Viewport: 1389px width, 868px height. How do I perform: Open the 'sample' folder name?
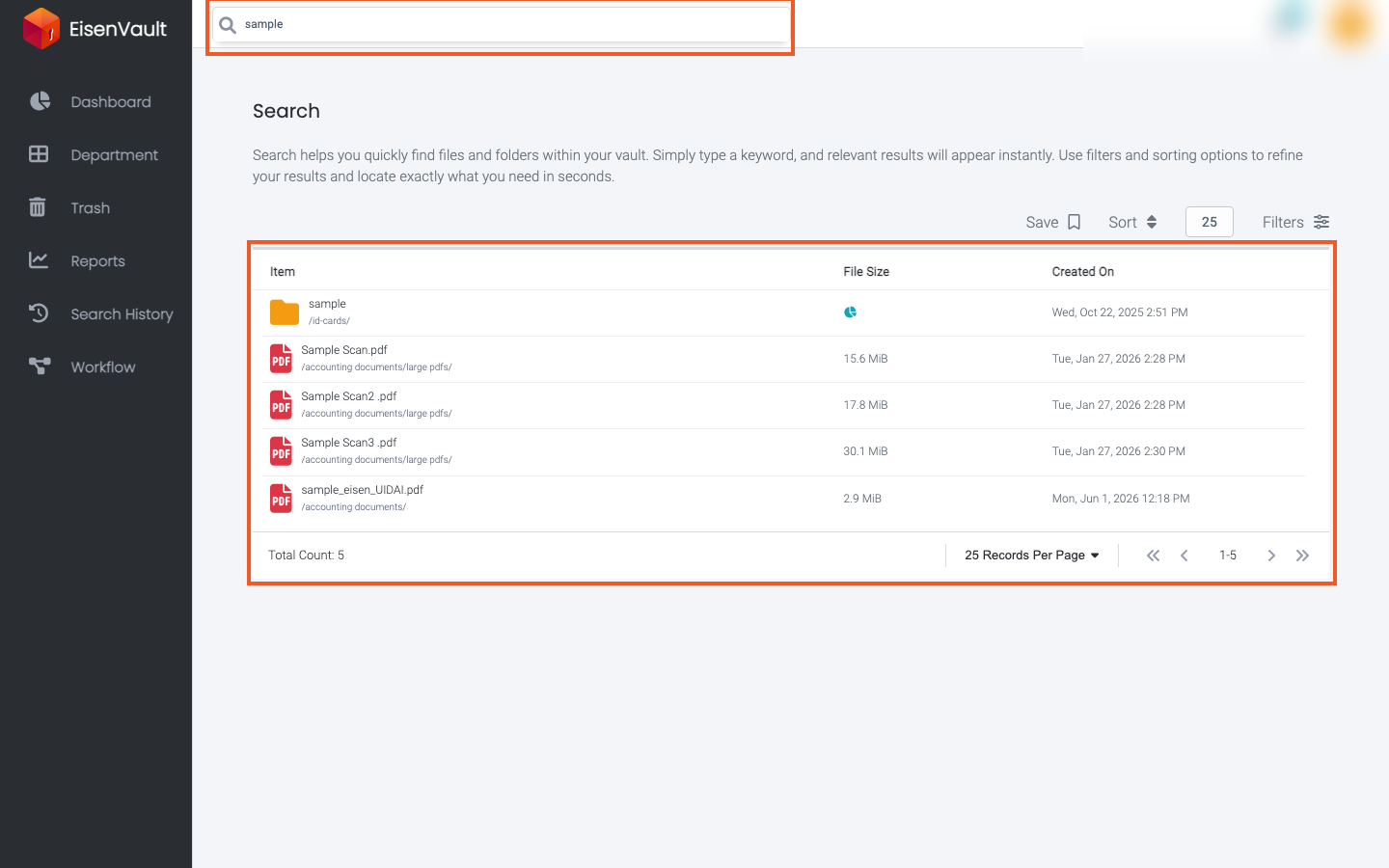[327, 304]
